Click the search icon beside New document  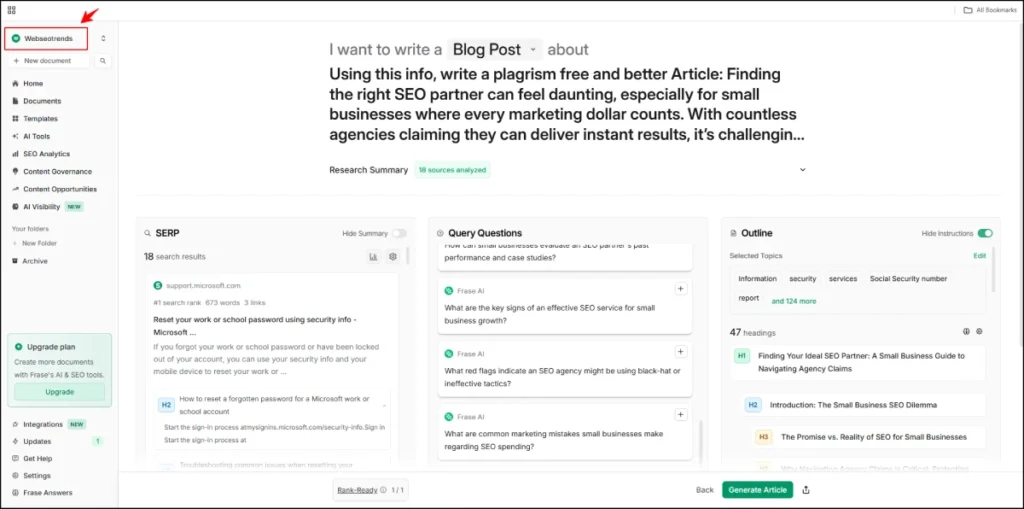tap(104, 61)
